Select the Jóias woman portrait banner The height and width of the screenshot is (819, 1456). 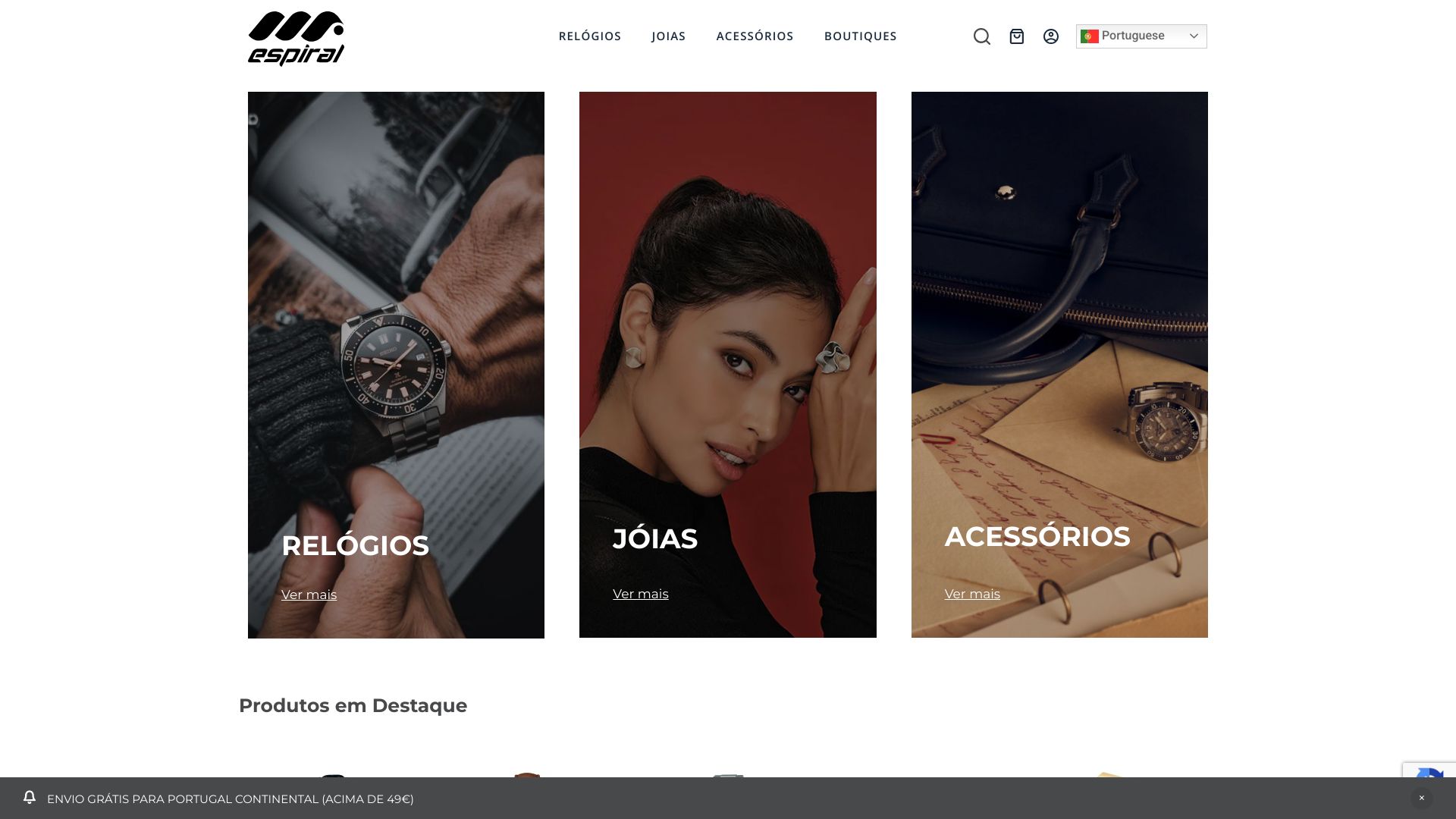728,365
